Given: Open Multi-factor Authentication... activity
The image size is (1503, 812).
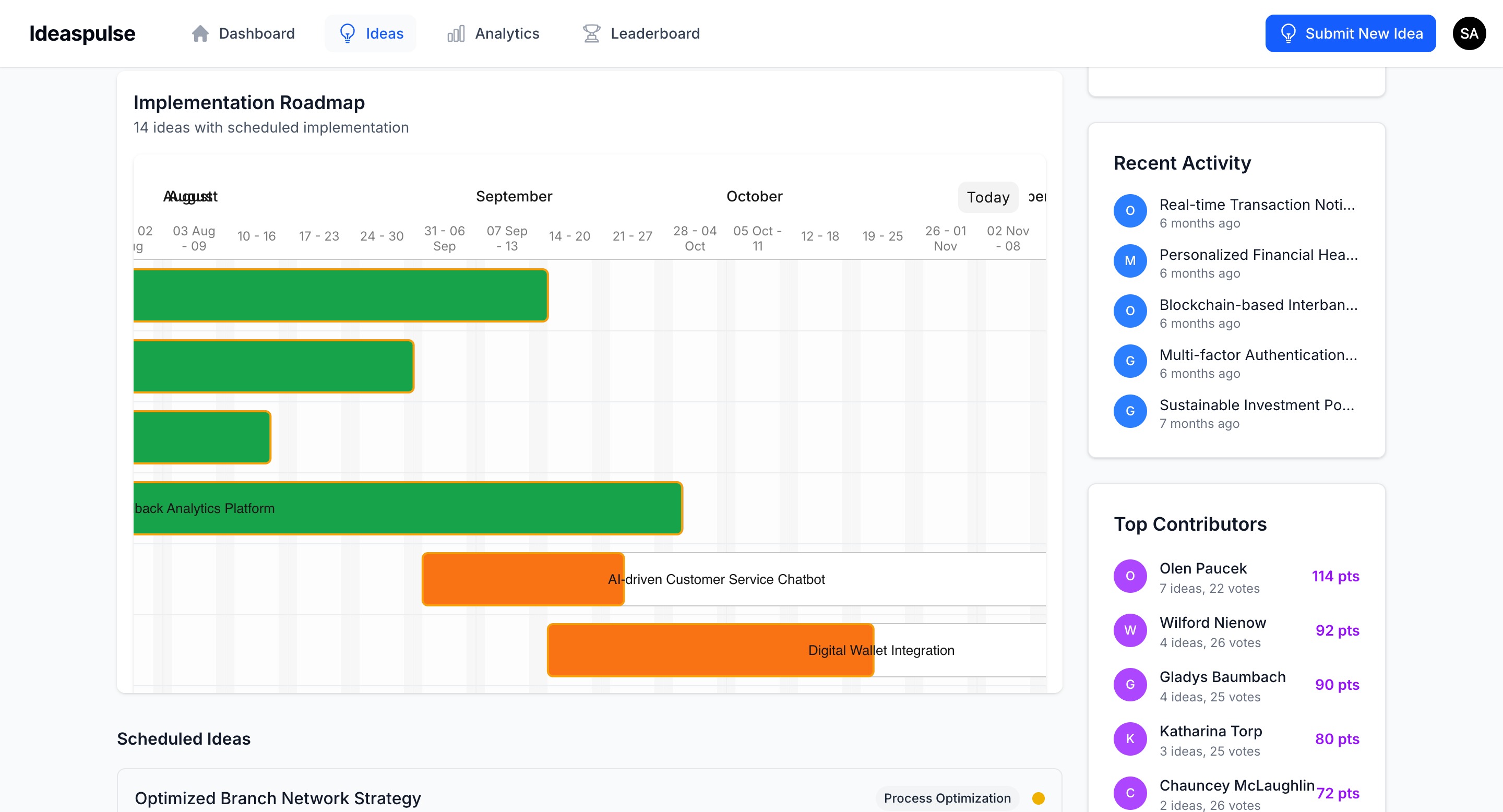Looking at the screenshot, I should 1258,355.
